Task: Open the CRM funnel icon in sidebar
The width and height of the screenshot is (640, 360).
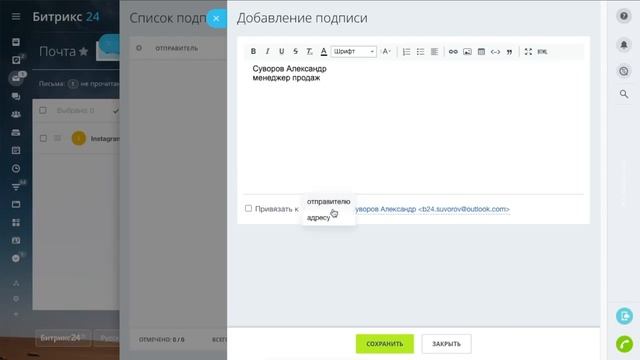Action: (16, 187)
